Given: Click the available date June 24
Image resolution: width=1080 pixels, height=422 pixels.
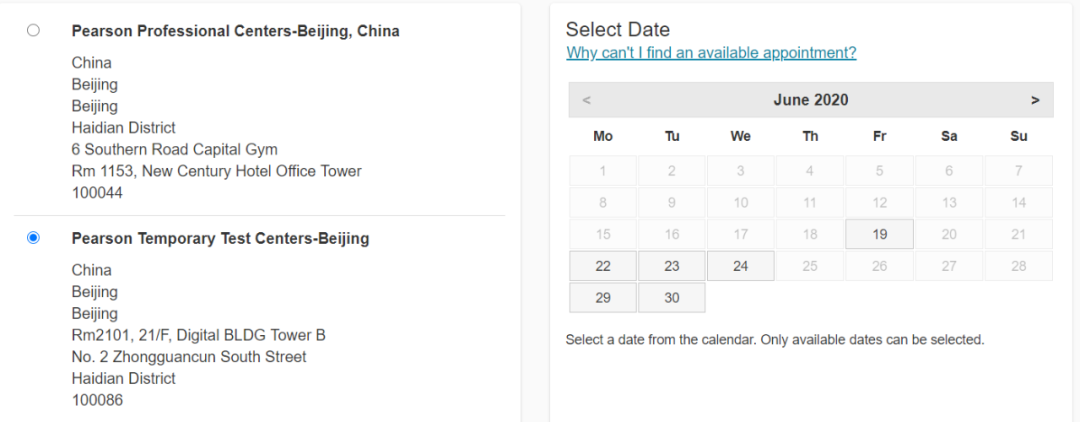Looking at the screenshot, I should tap(740, 266).
